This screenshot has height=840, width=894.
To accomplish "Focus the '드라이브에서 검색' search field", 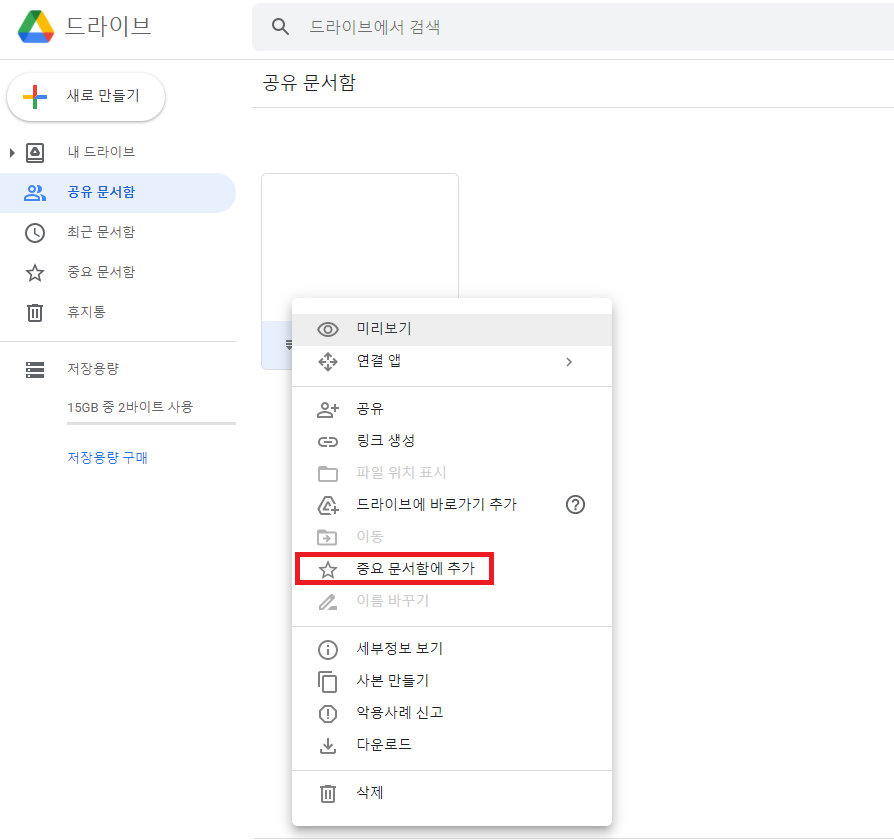I will click(572, 27).
